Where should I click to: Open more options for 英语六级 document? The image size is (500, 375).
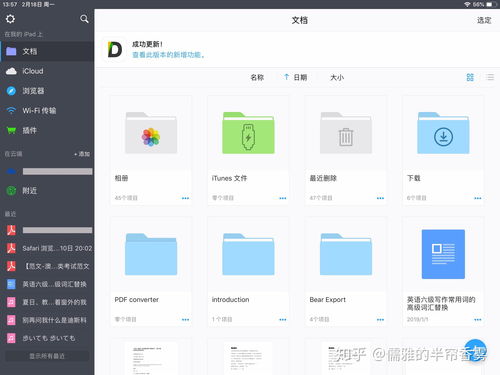(x=478, y=319)
